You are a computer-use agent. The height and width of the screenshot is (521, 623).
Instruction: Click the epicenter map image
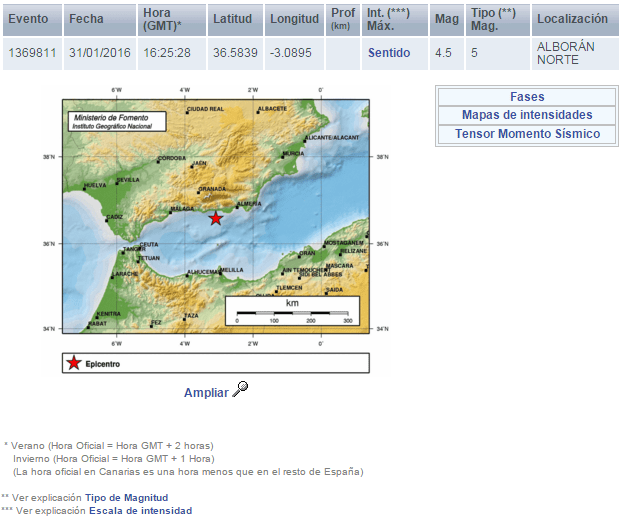point(216,230)
